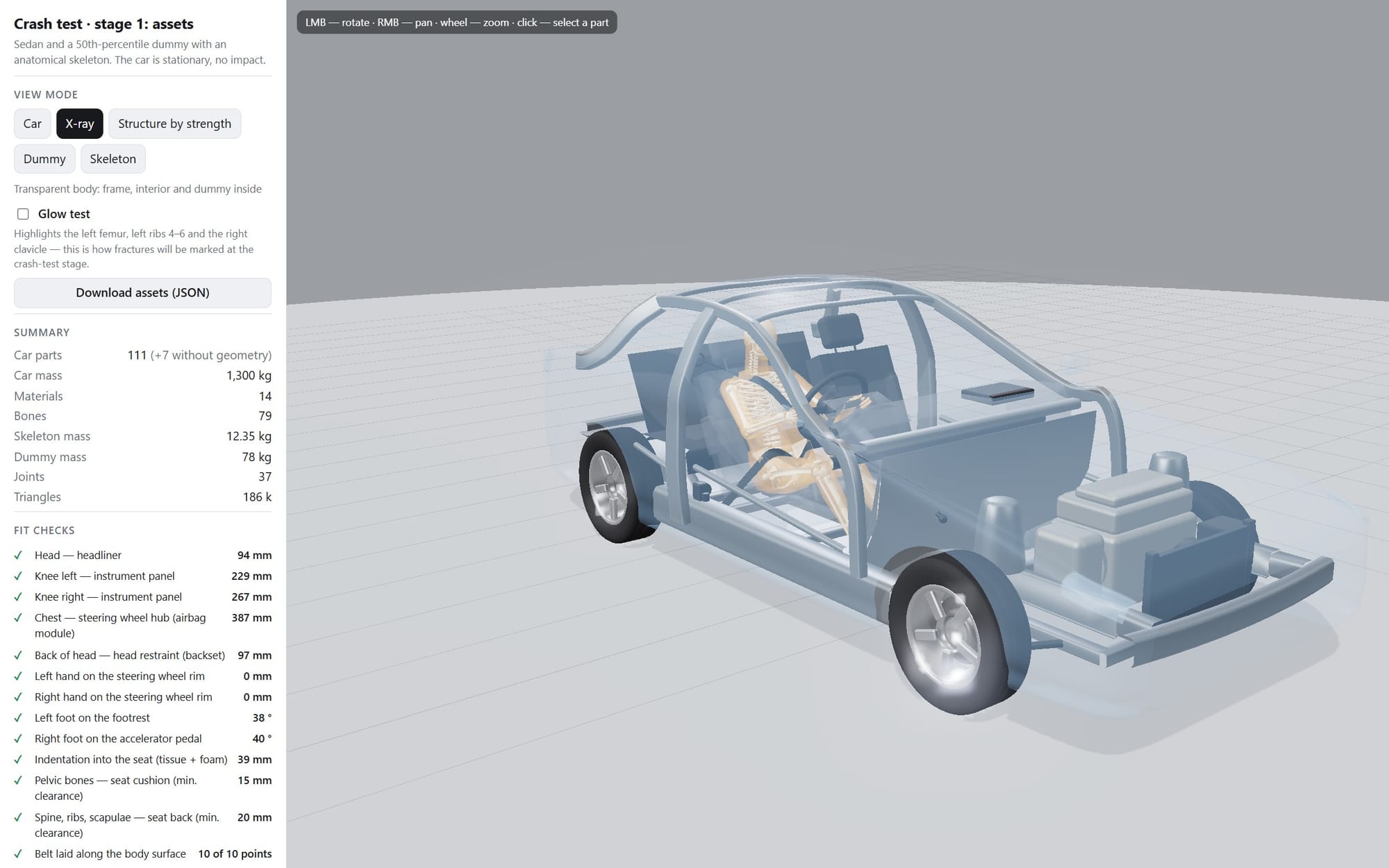Choose Structure by strength view
Image resolution: width=1389 pixels, height=868 pixels.
click(x=174, y=124)
